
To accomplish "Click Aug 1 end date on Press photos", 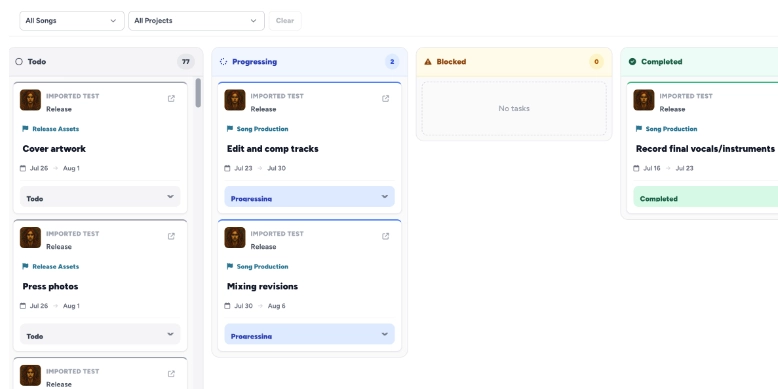I will pyautogui.click(x=71, y=306).
